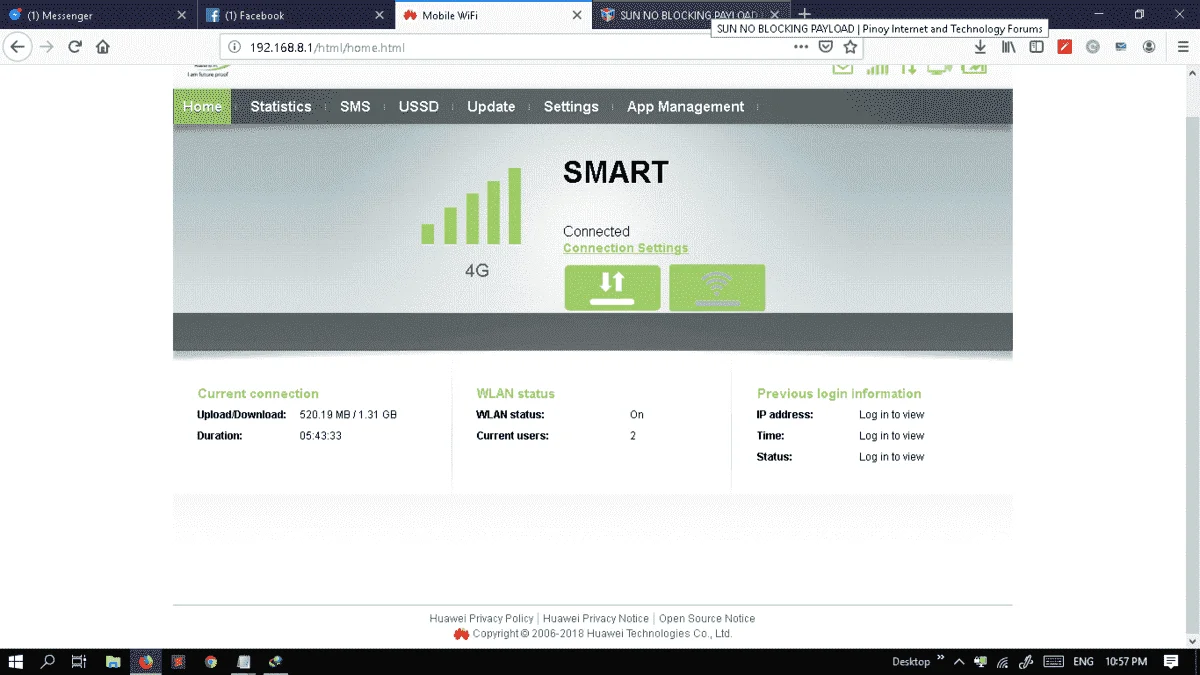Open the Firefox Downloads arrow icon
Image resolution: width=1200 pixels, height=675 pixels.
[x=980, y=47]
